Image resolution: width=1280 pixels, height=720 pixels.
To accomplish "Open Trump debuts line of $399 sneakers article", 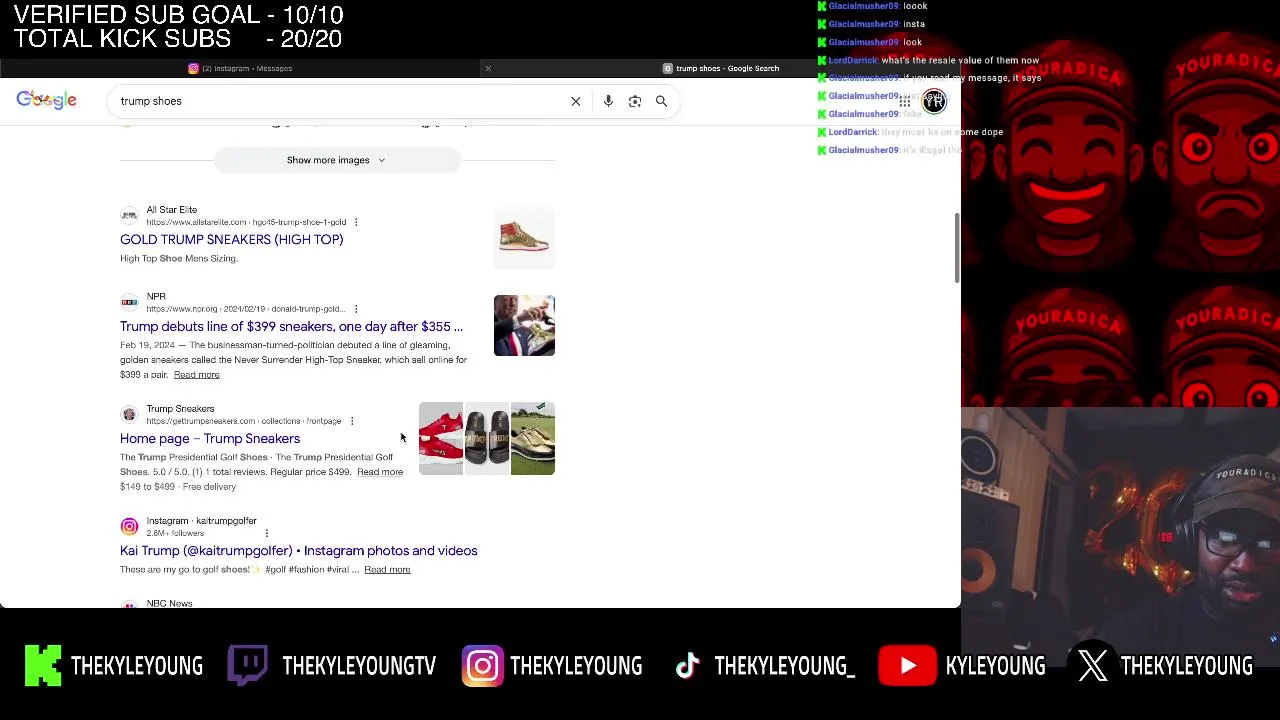I will click(x=291, y=326).
